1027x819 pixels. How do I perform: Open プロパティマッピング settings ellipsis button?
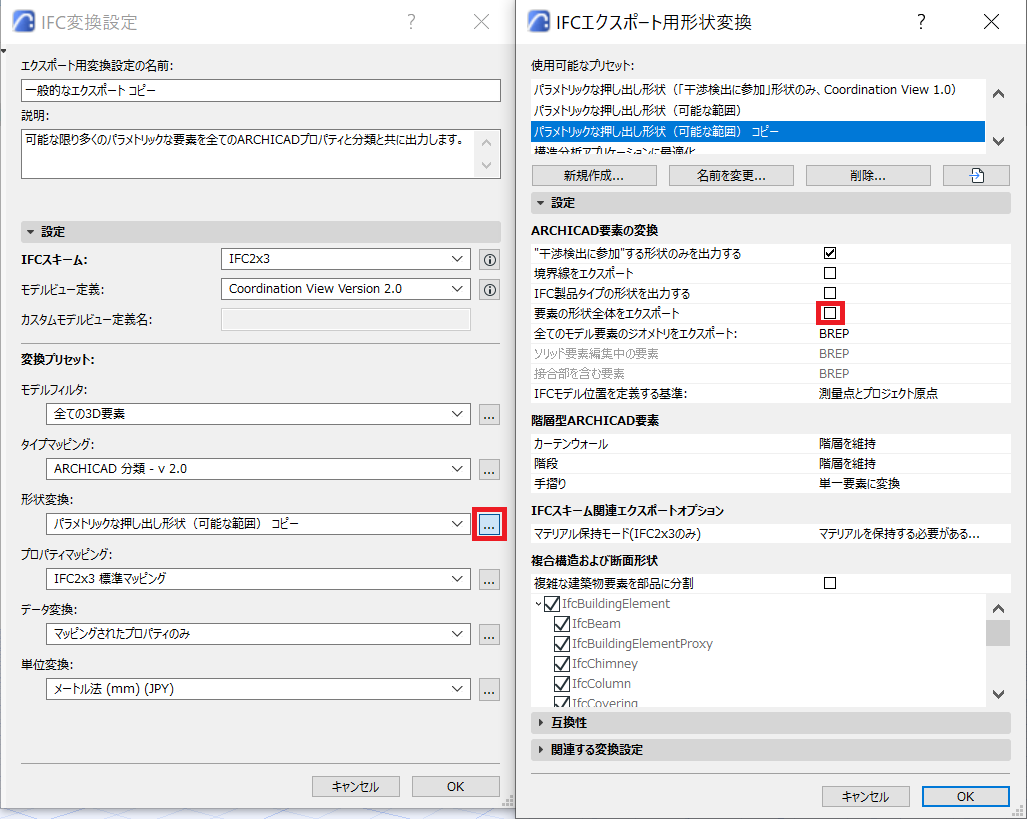[489, 580]
